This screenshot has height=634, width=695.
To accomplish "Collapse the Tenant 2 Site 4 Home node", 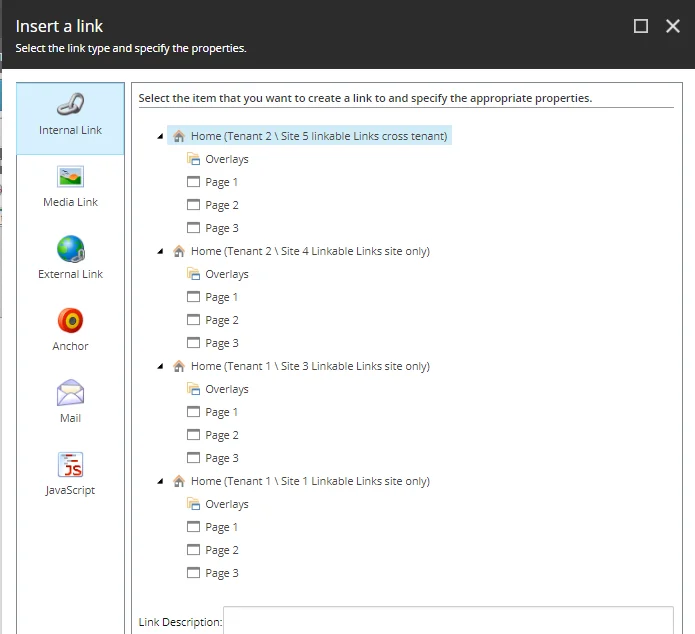I will (160, 251).
